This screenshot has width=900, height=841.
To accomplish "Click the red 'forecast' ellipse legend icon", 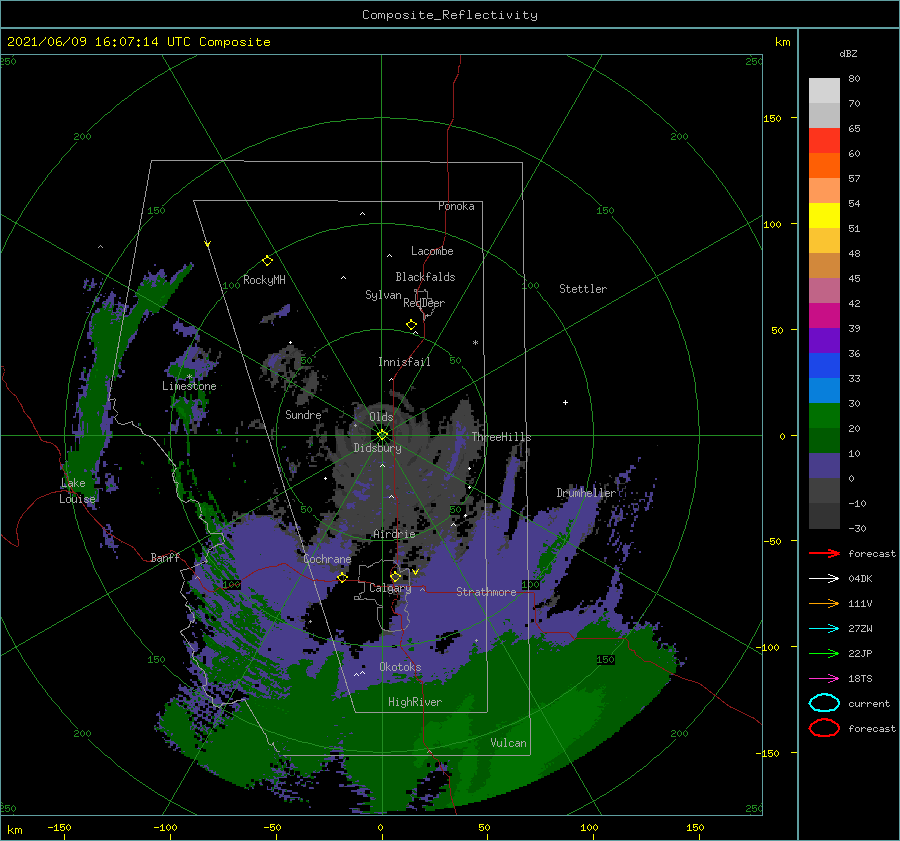I will [824, 728].
